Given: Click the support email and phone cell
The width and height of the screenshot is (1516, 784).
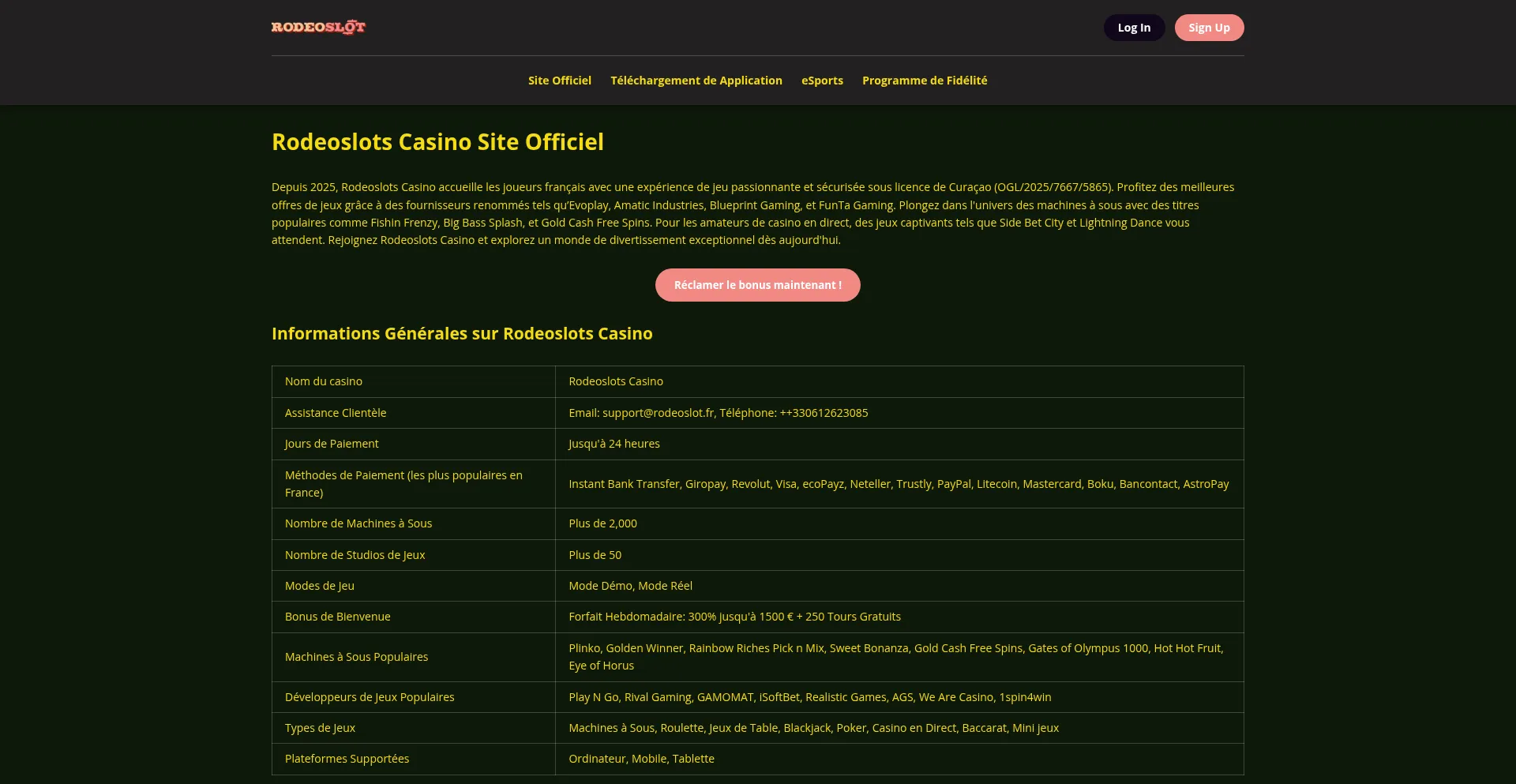Looking at the screenshot, I should [899, 413].
